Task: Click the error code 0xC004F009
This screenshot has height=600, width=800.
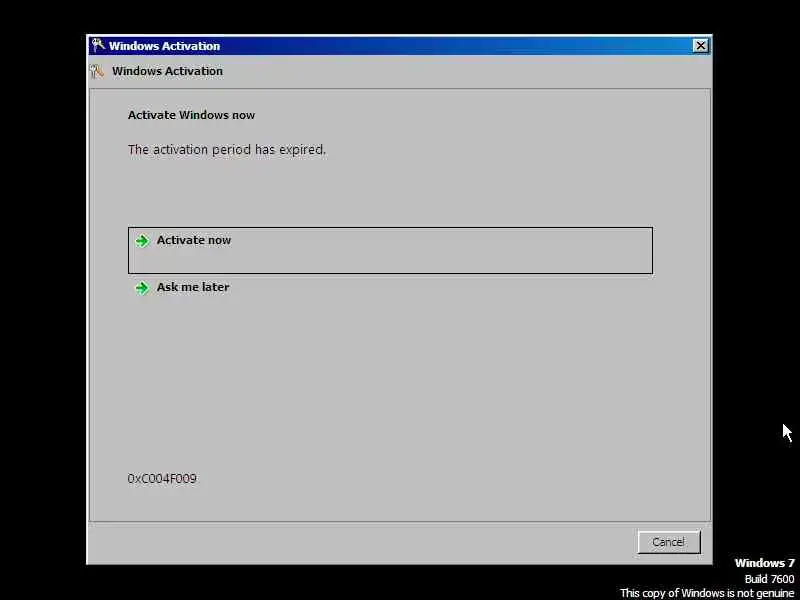Action: pyautogui.click(x=162, y=479)
